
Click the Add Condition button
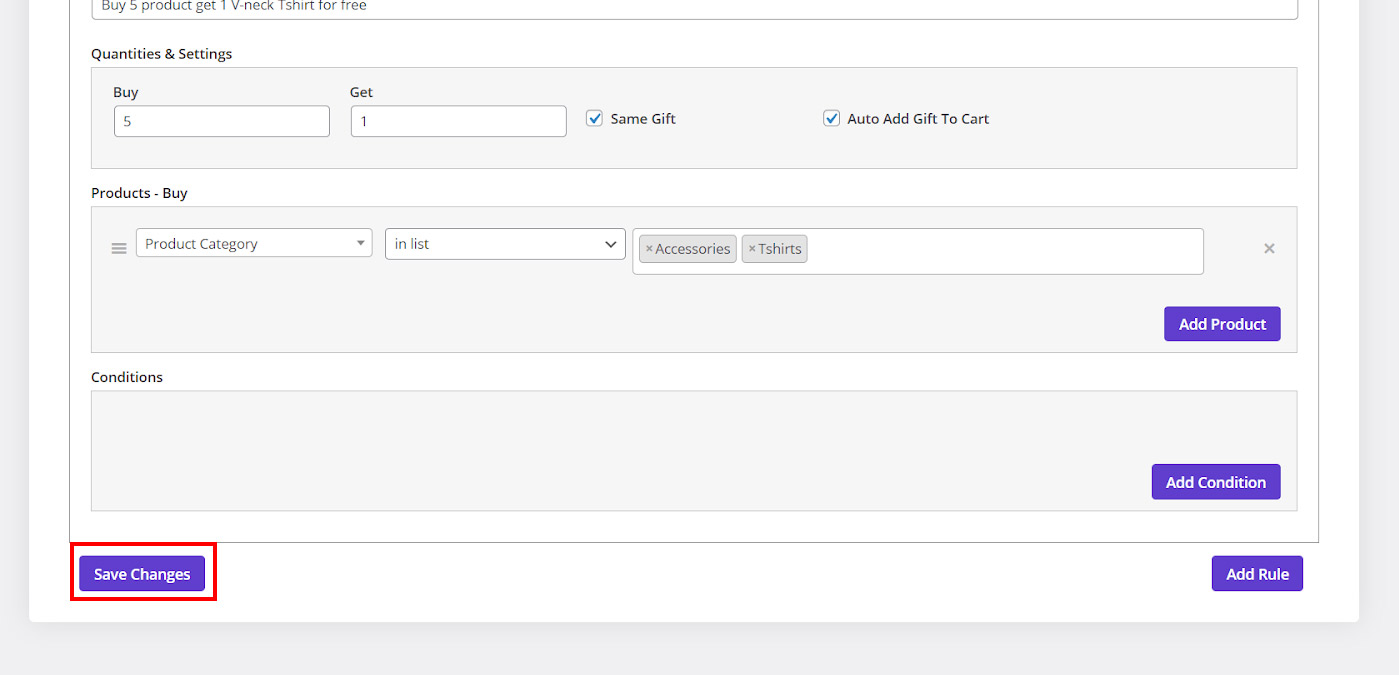(1215, 482)
